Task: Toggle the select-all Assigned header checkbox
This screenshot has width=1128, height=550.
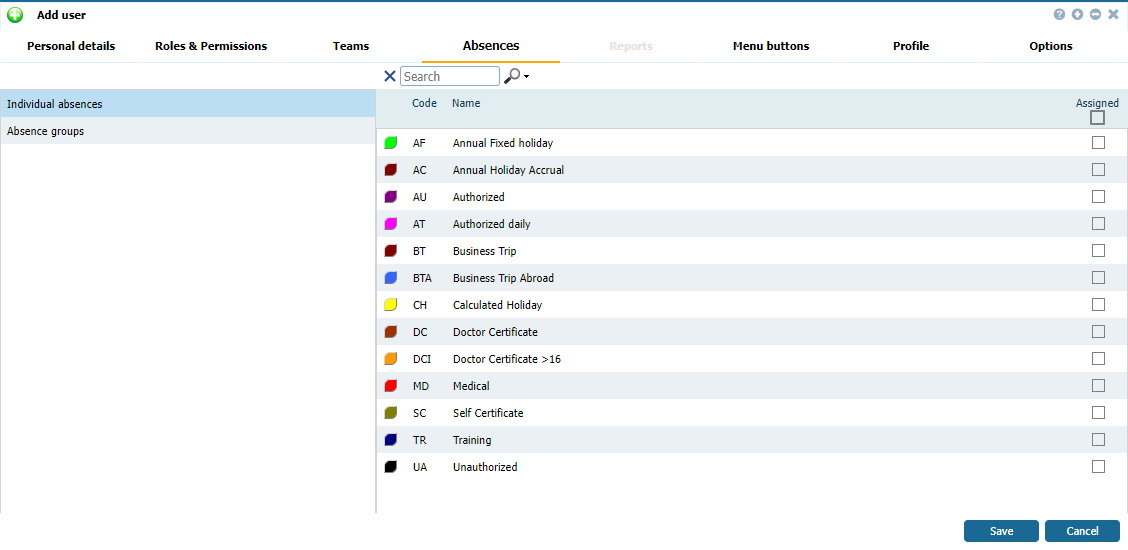Action: [1097, 118]
